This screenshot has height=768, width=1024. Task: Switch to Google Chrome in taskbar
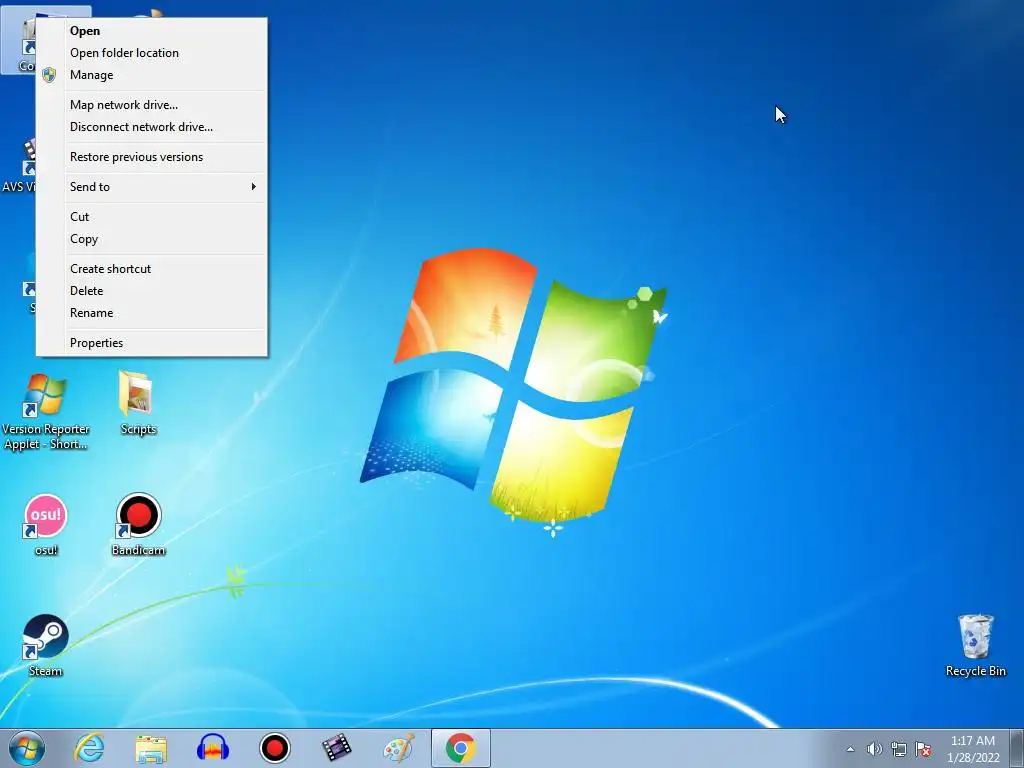point(460,748)
